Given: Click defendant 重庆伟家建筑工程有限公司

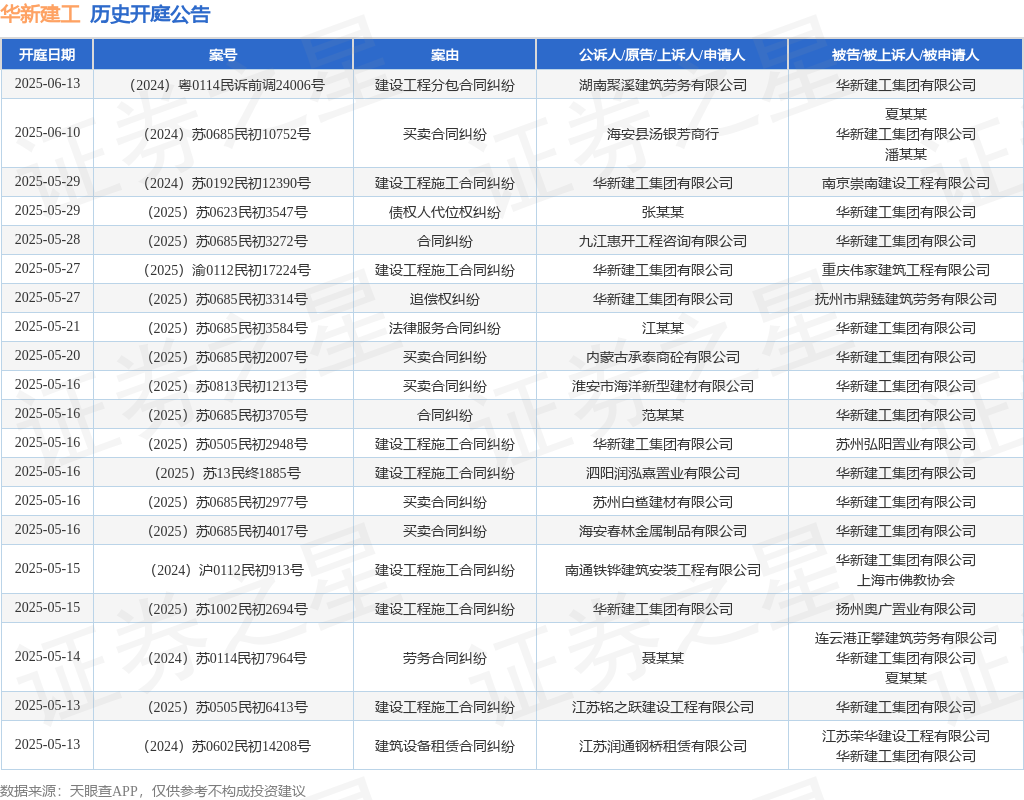Looking at the screenshot, I should (x=906, y=270).
